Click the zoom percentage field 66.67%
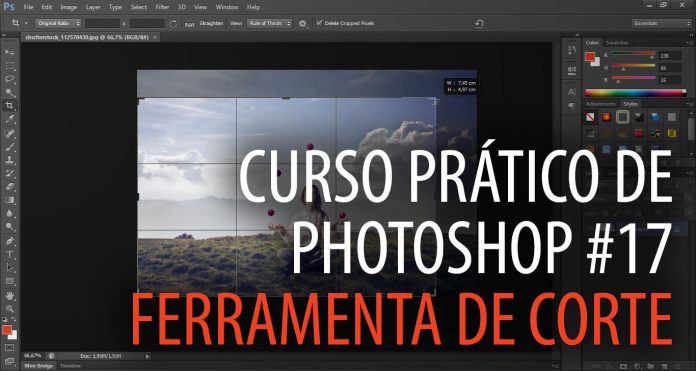Viewport: 696px width, 371px height. [33, 356]
